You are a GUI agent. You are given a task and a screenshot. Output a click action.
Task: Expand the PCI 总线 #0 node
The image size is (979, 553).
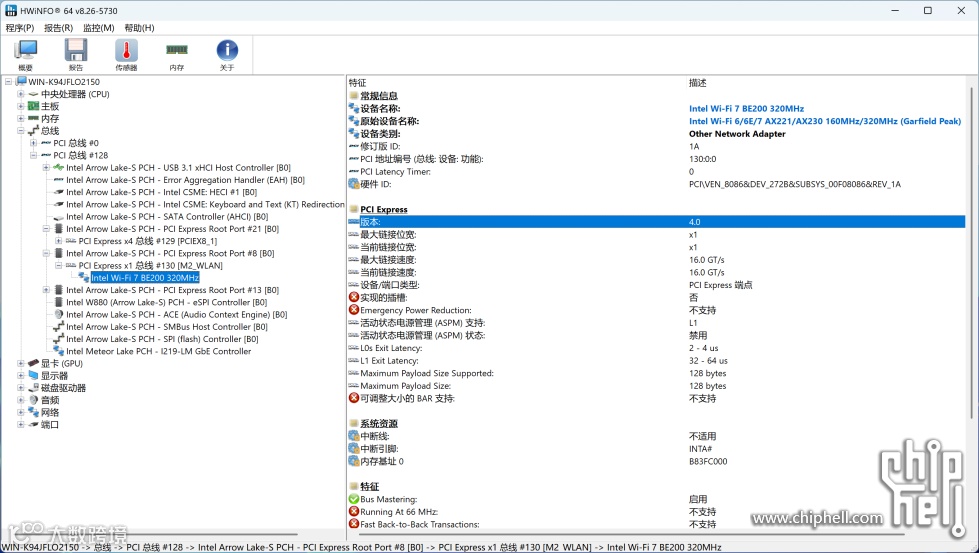point(33,143)
